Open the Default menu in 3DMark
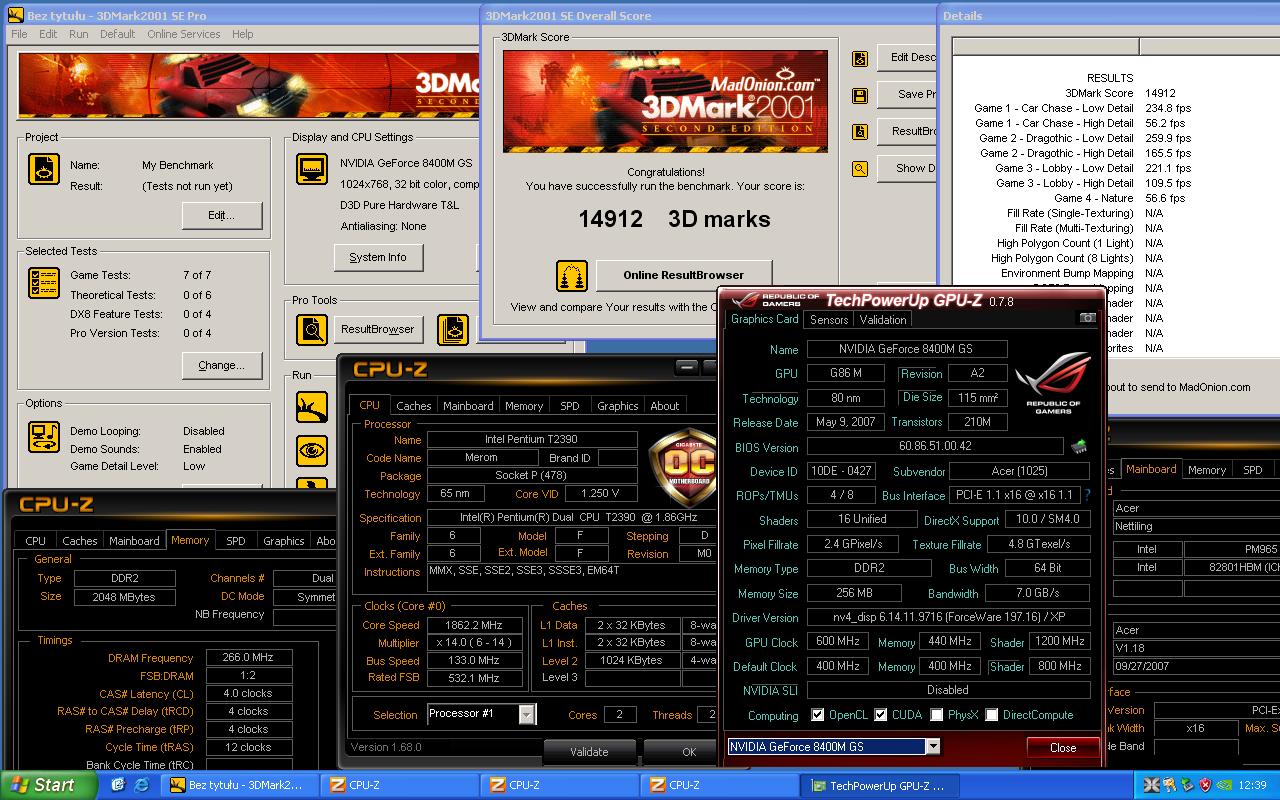1280x800 pixels. coord(117,34)
